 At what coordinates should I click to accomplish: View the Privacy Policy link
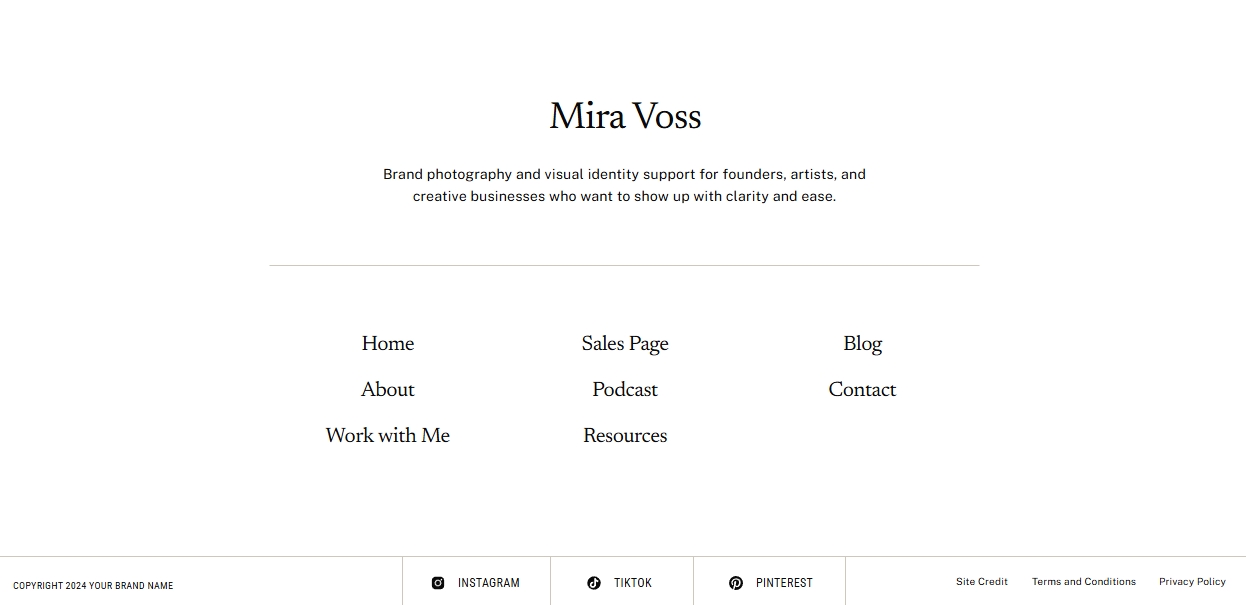coord(1192,582)
